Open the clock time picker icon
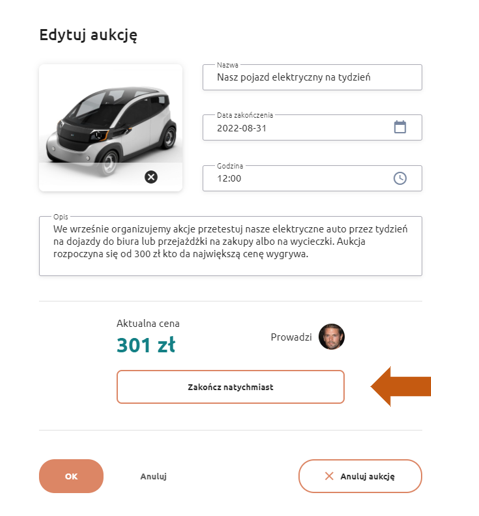Screen dimensions: 479x516 400,178
